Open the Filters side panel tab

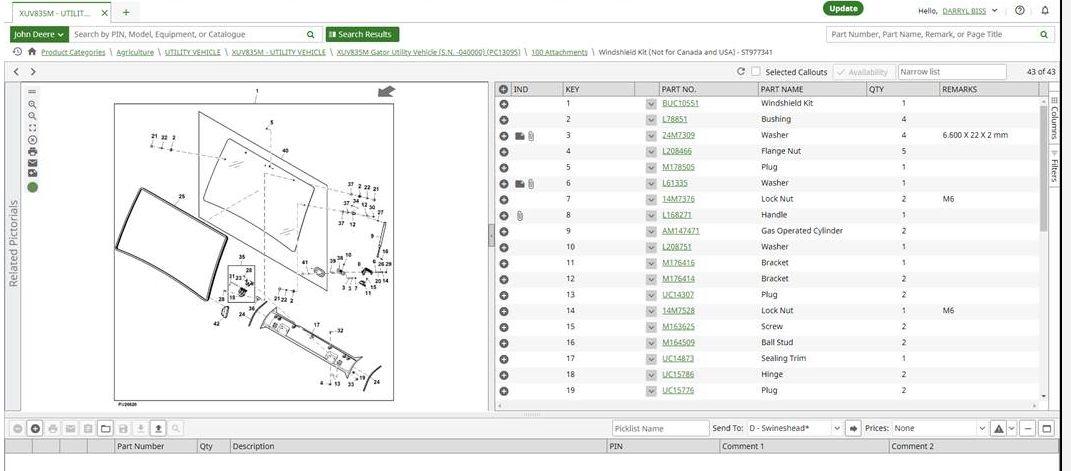(x=1054, y=169)
